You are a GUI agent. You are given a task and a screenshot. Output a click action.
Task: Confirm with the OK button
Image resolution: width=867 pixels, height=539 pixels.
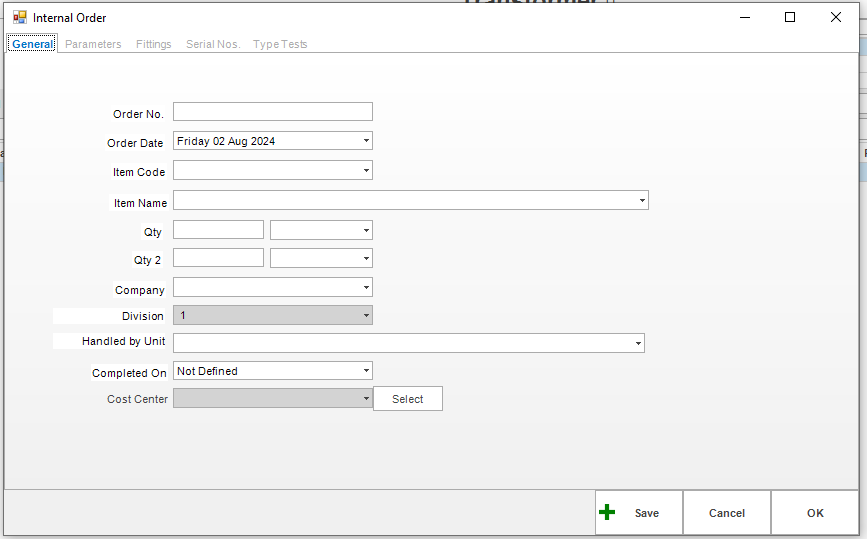[x=815, y=513]
